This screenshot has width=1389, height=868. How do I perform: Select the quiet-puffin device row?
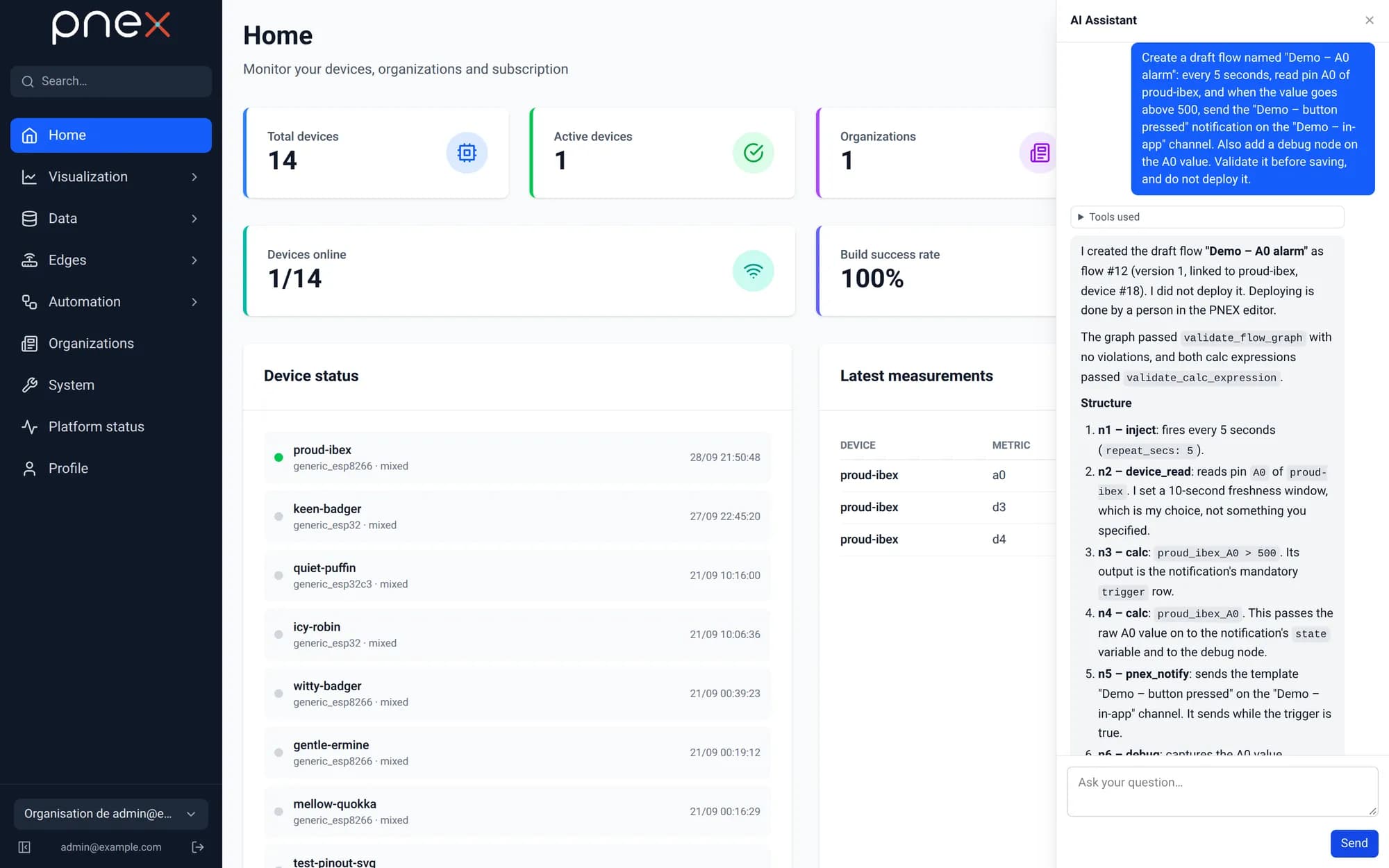pyautogui.click(x=517, y=576)
